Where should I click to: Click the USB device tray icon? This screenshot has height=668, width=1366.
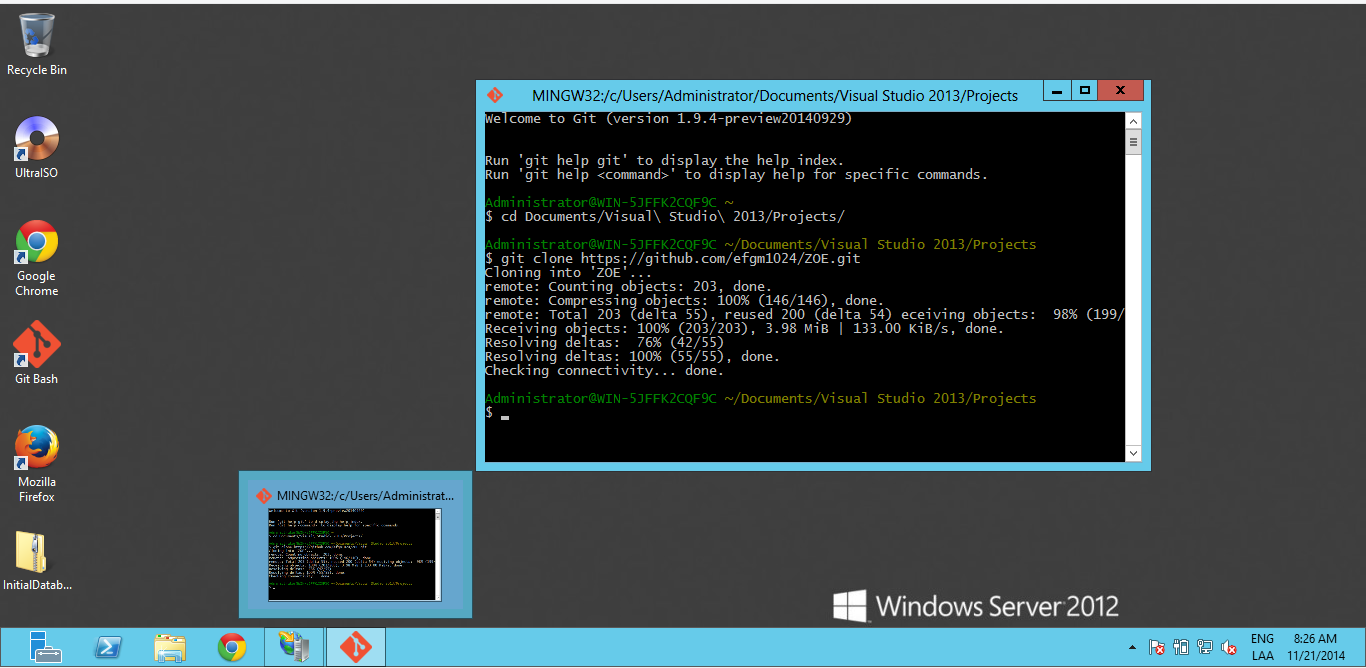(x=1181, y=647)
